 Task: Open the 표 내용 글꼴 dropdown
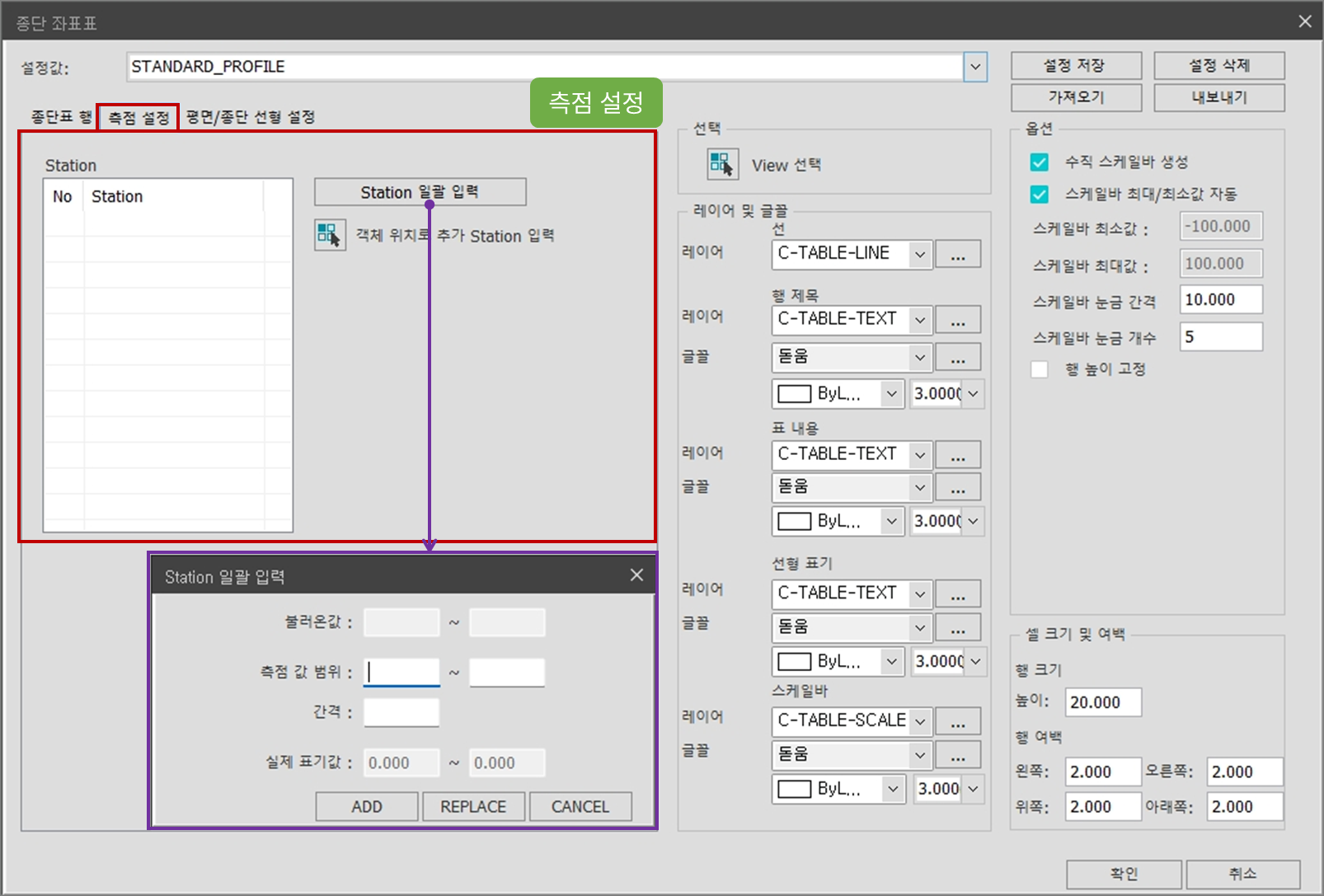tap(920, 487)
